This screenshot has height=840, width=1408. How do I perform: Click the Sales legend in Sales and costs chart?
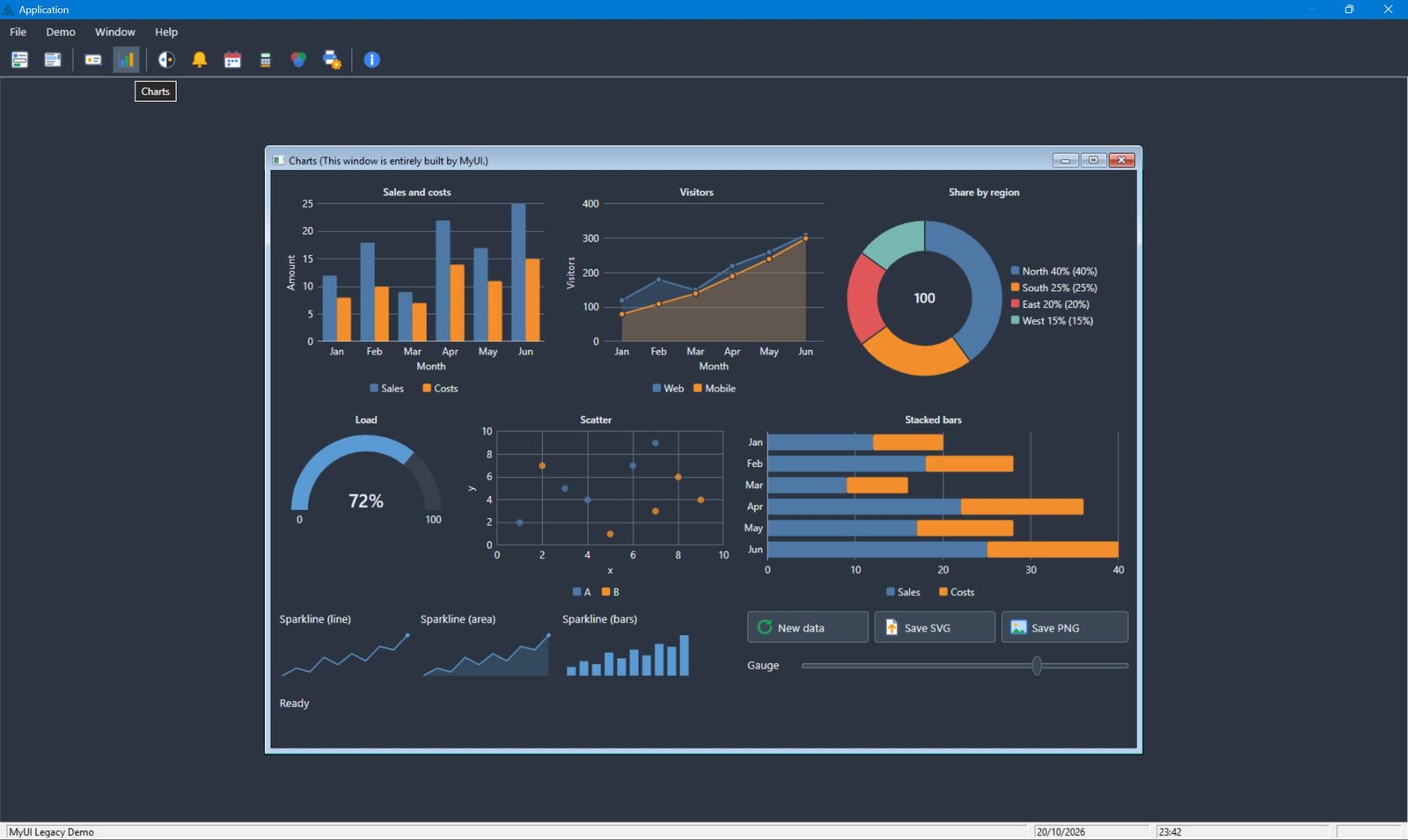[387, 388]
